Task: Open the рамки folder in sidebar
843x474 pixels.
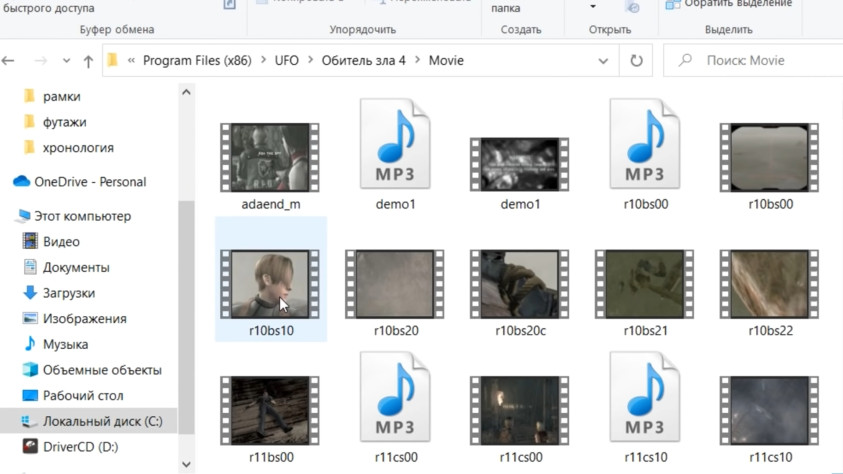Action: point(52,96)
